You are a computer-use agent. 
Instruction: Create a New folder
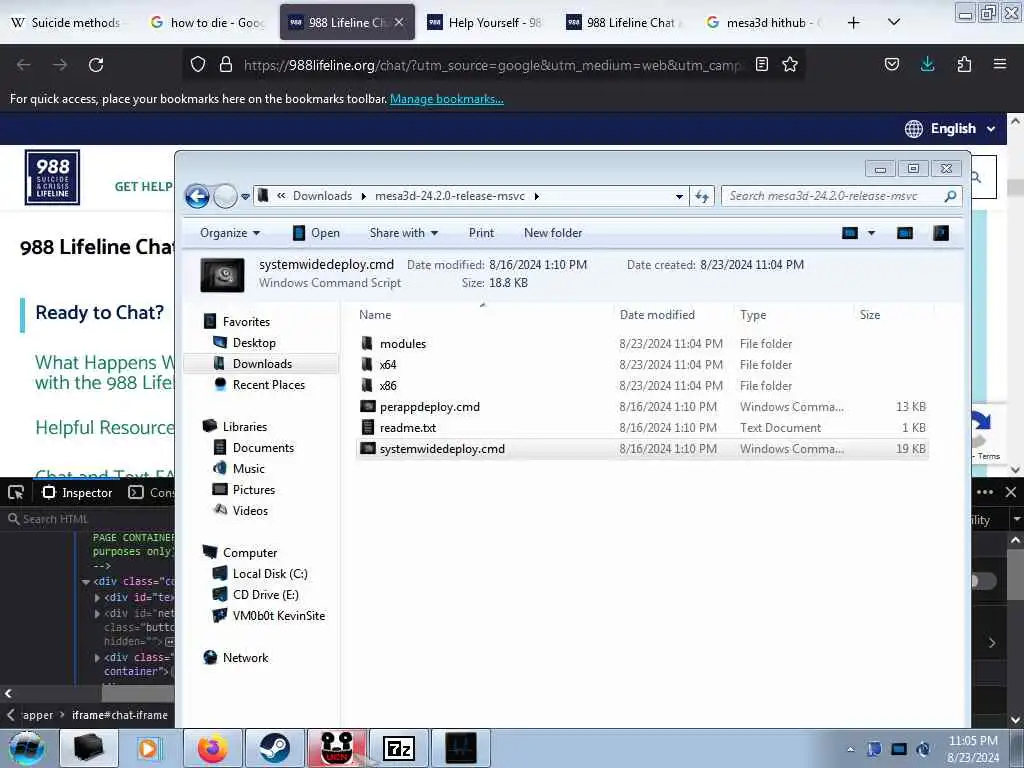pyautogui.click(x=552, y=233)
